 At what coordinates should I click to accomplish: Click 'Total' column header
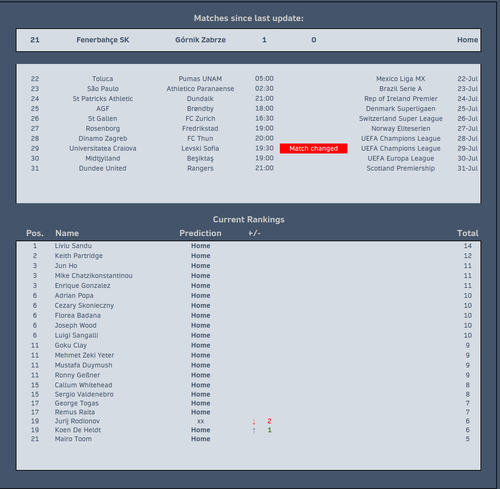(468, 233)
